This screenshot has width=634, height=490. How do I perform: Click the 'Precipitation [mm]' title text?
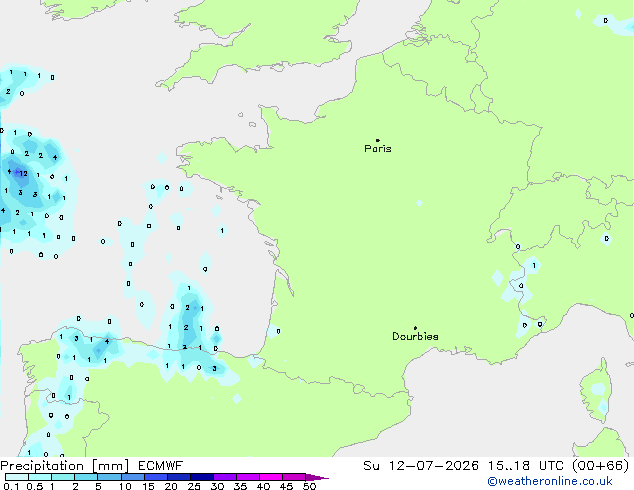click(65, 466)
